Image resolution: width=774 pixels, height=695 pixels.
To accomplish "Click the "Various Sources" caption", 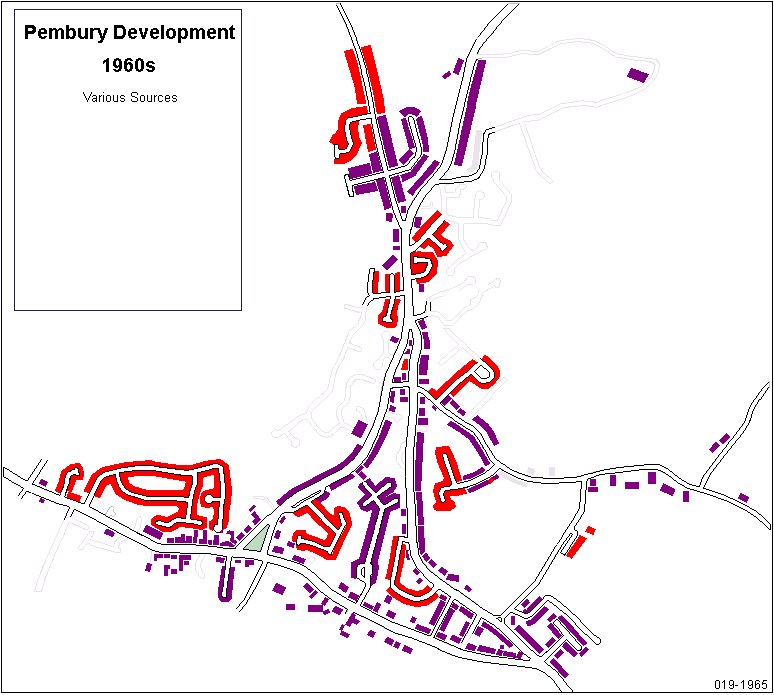I will pyautogui.click(x=130, y=97).
